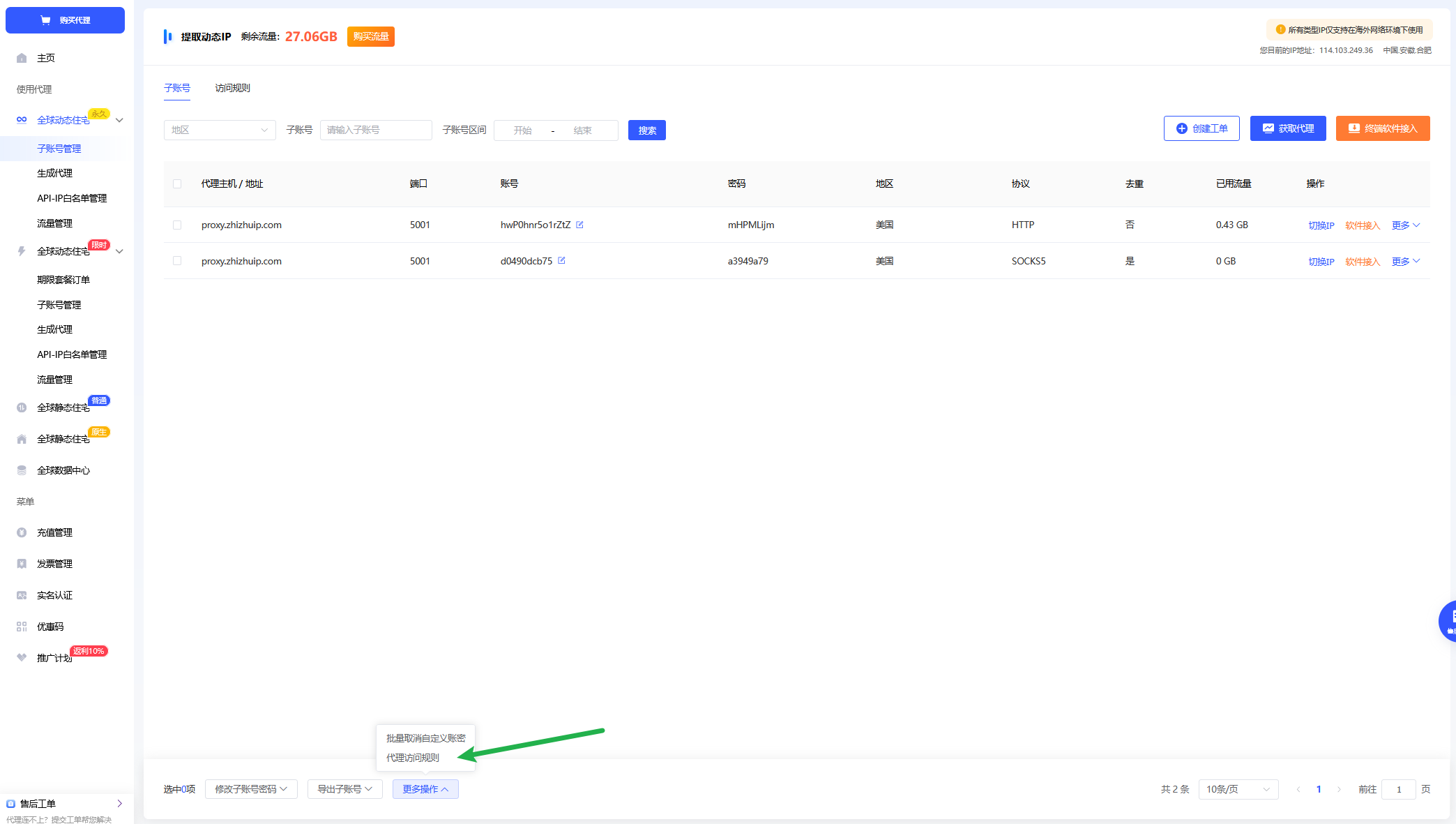The width and height of the screenshot is (1456, 824).
Task: Open the 地区 region dropdown filter
Action: pos(219,130)
